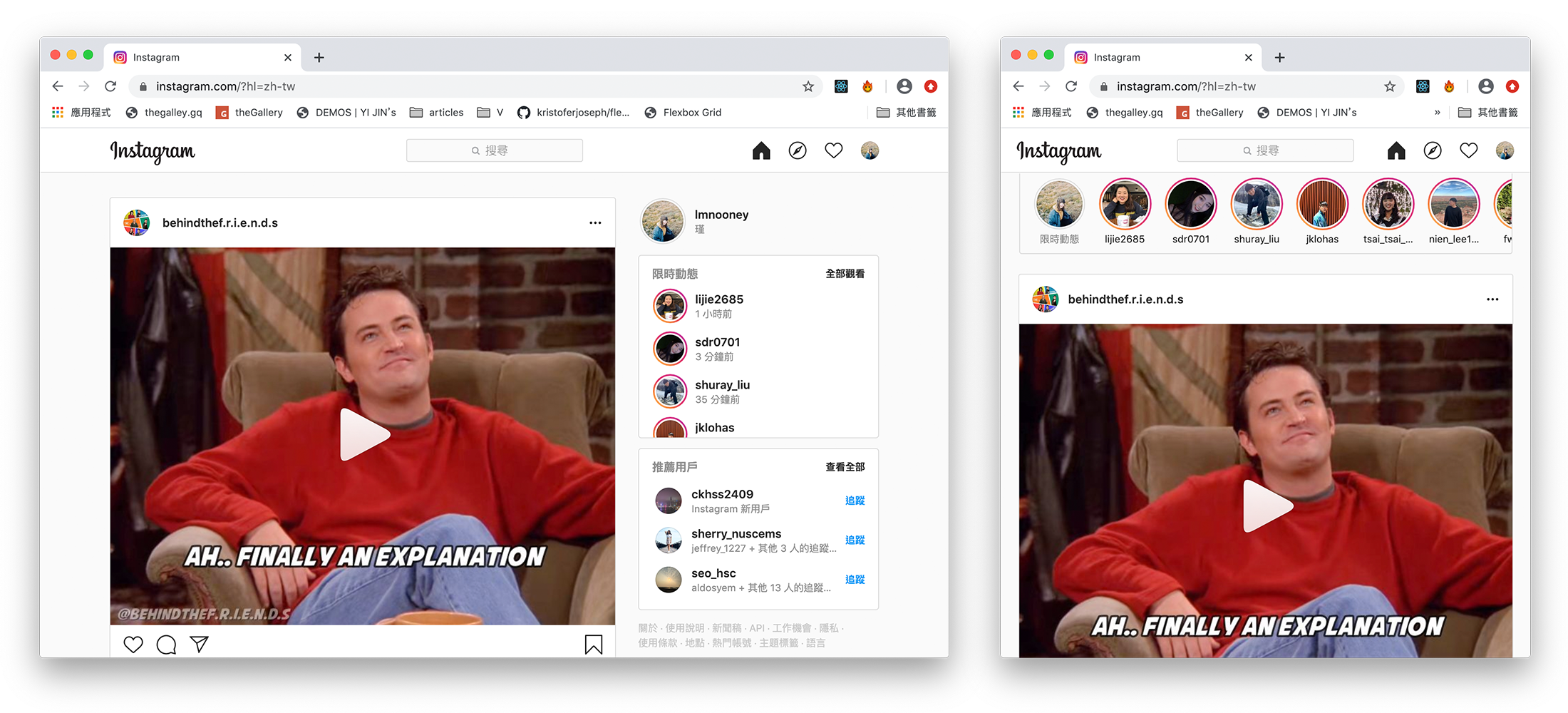The height and width of the screenshot is (713, 1568).
Task: Click red update icon in left window toolbar
Action: click(931, 86)
